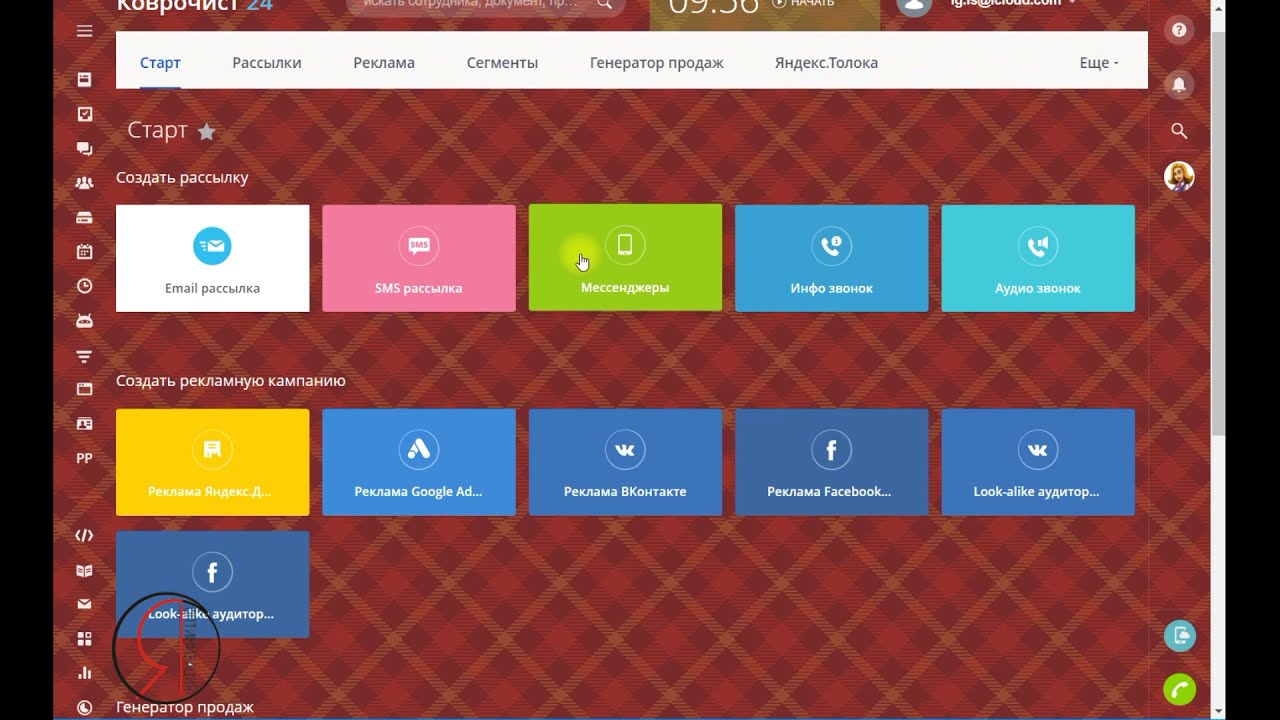Open the robot icon in left sidebar

[84, 320]
